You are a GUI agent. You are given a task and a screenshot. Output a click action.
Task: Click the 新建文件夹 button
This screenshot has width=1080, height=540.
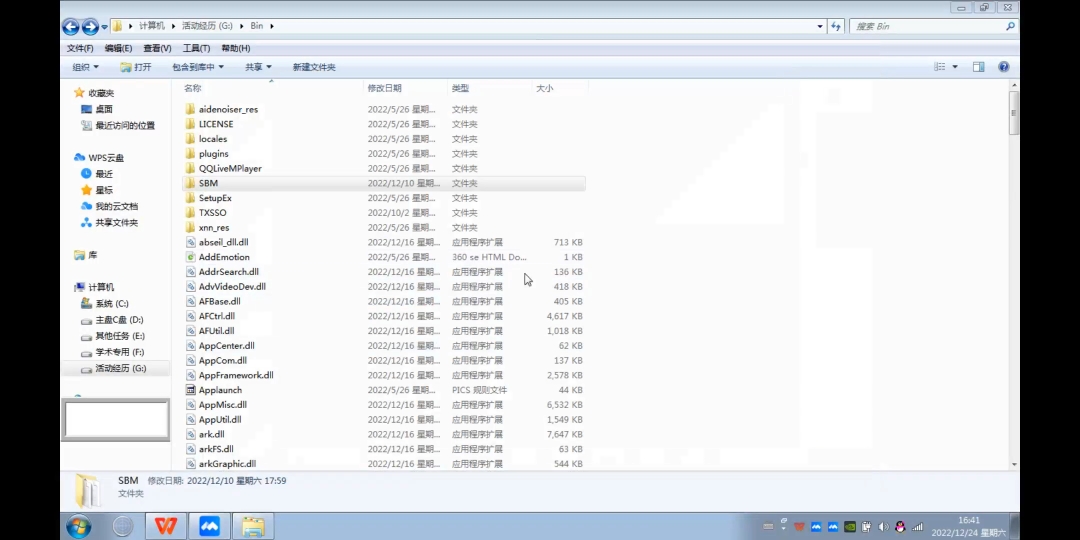click(314, 67)
